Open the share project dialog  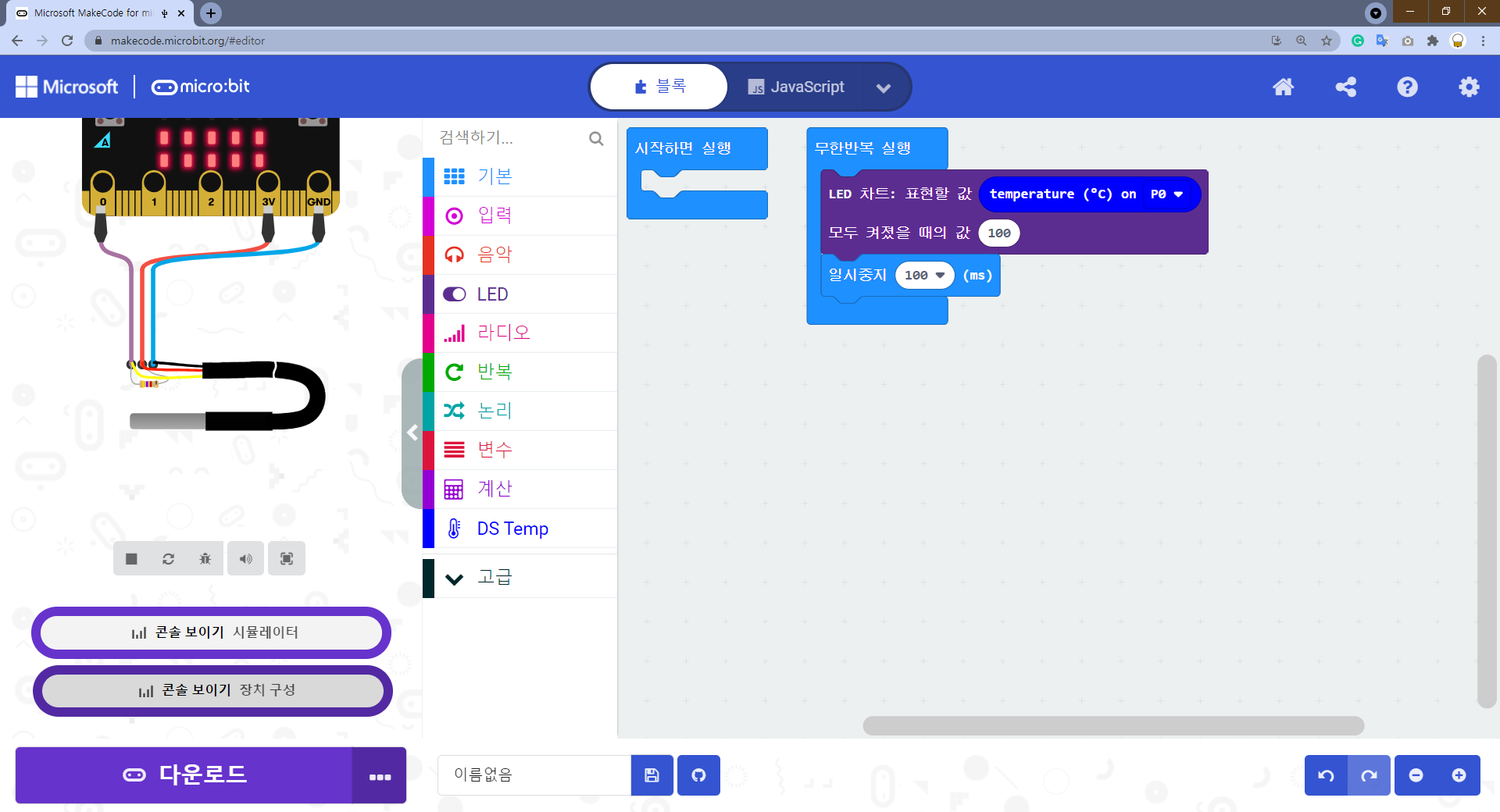point(1345,87)
